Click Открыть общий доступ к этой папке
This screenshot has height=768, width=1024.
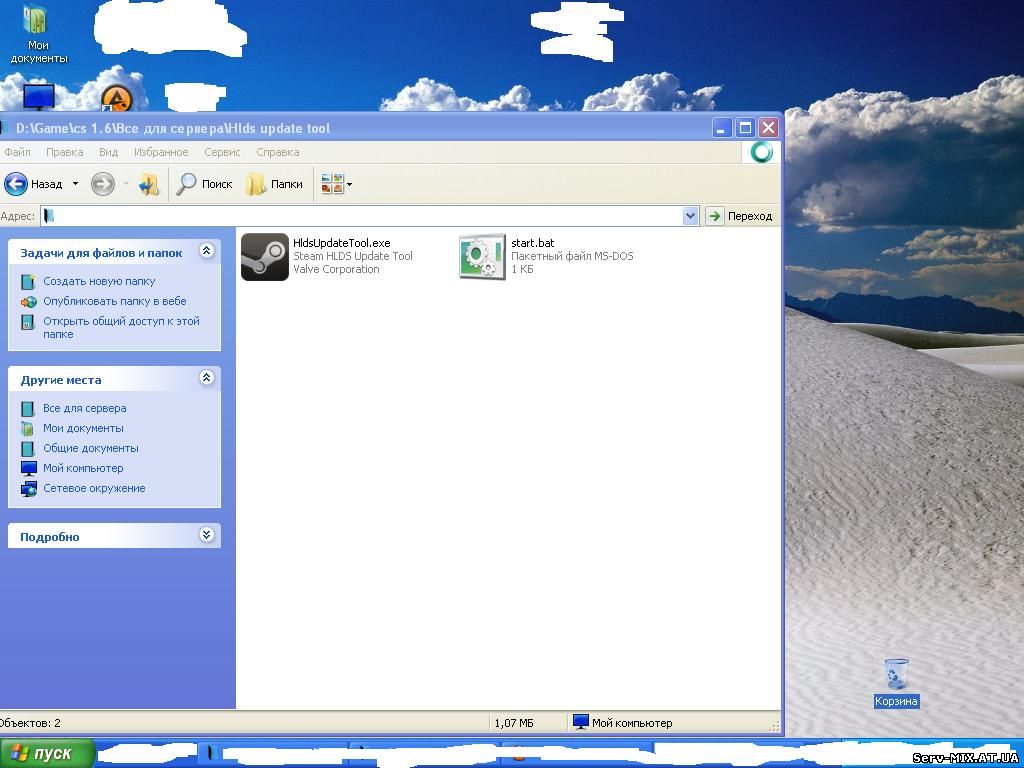[x=121, y=328]
